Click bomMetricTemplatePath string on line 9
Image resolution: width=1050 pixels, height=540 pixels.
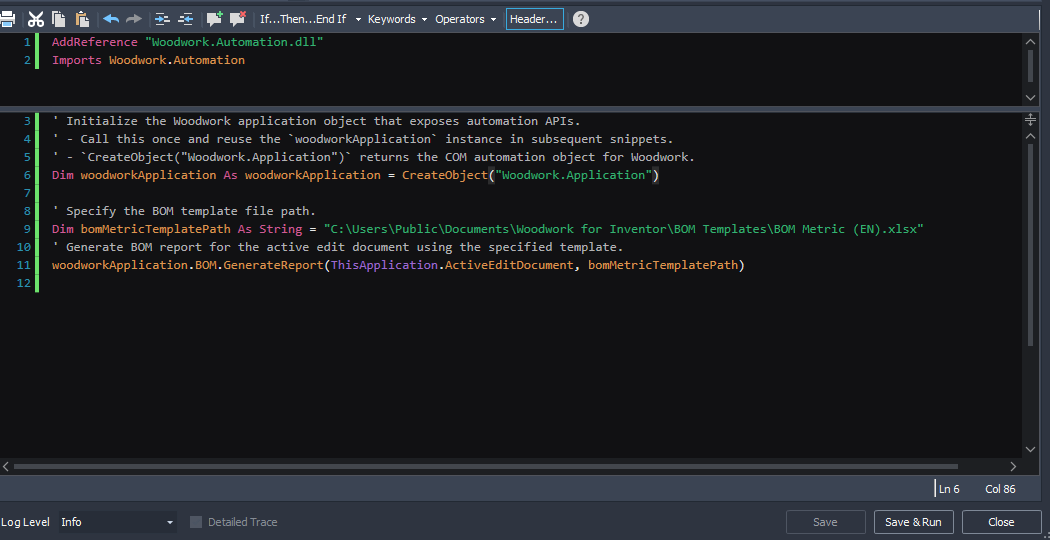click(623, 229)
